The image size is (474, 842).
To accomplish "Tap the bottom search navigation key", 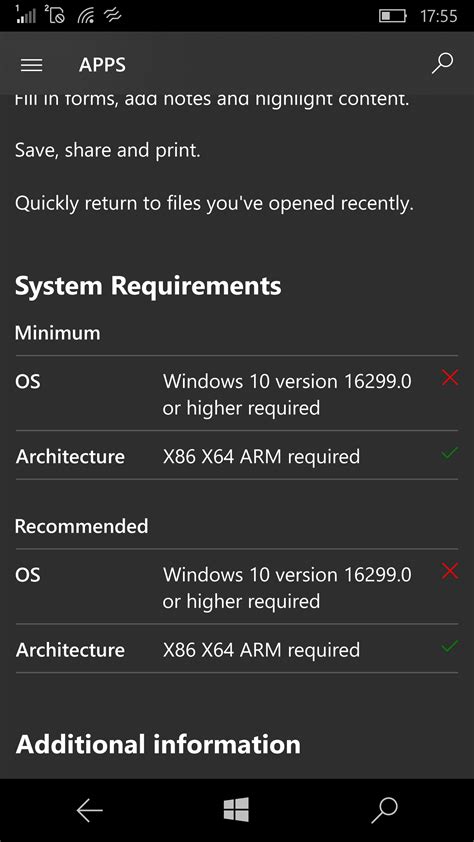I will (384, 810).
